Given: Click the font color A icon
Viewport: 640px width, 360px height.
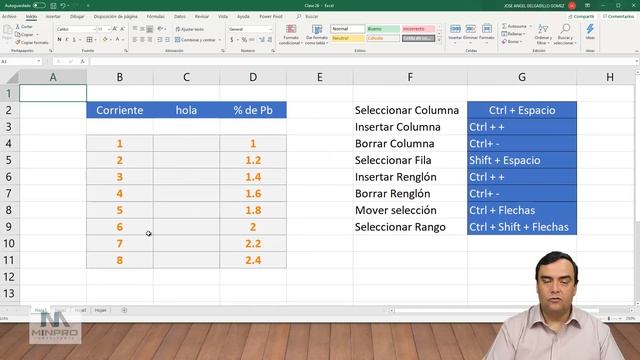Looking at the screenshot, I should 117,40.
